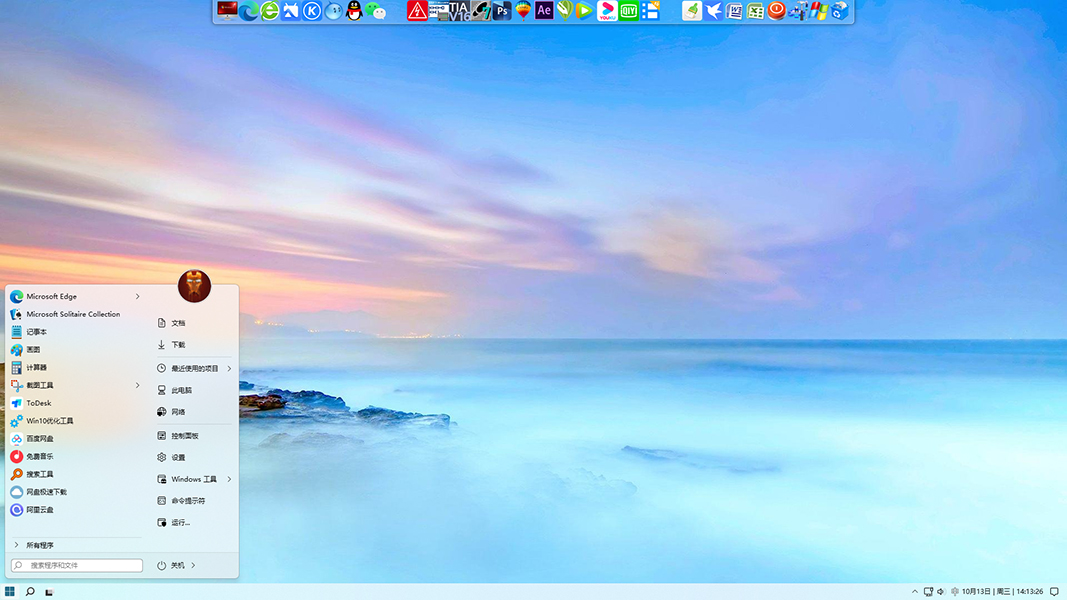
Task: Click the volume icon in system tray
Action: pos(941,592)
